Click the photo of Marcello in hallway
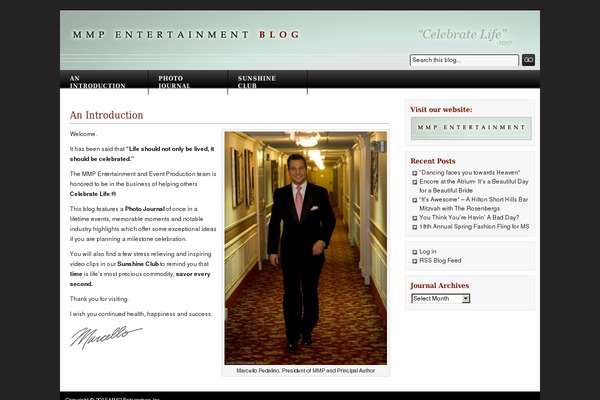Viewport: 600px width, 400px height. [305, 248]
